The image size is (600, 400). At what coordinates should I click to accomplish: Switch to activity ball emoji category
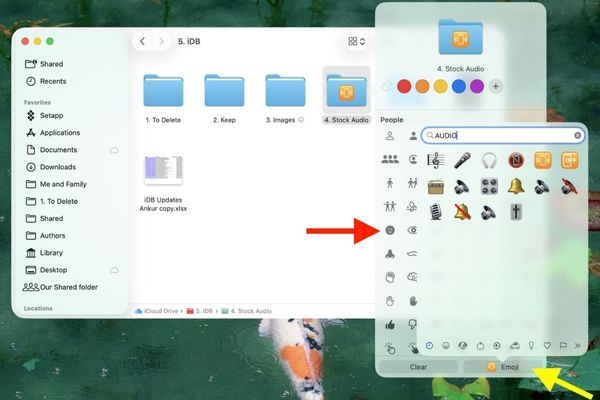(x=497, y=346)
